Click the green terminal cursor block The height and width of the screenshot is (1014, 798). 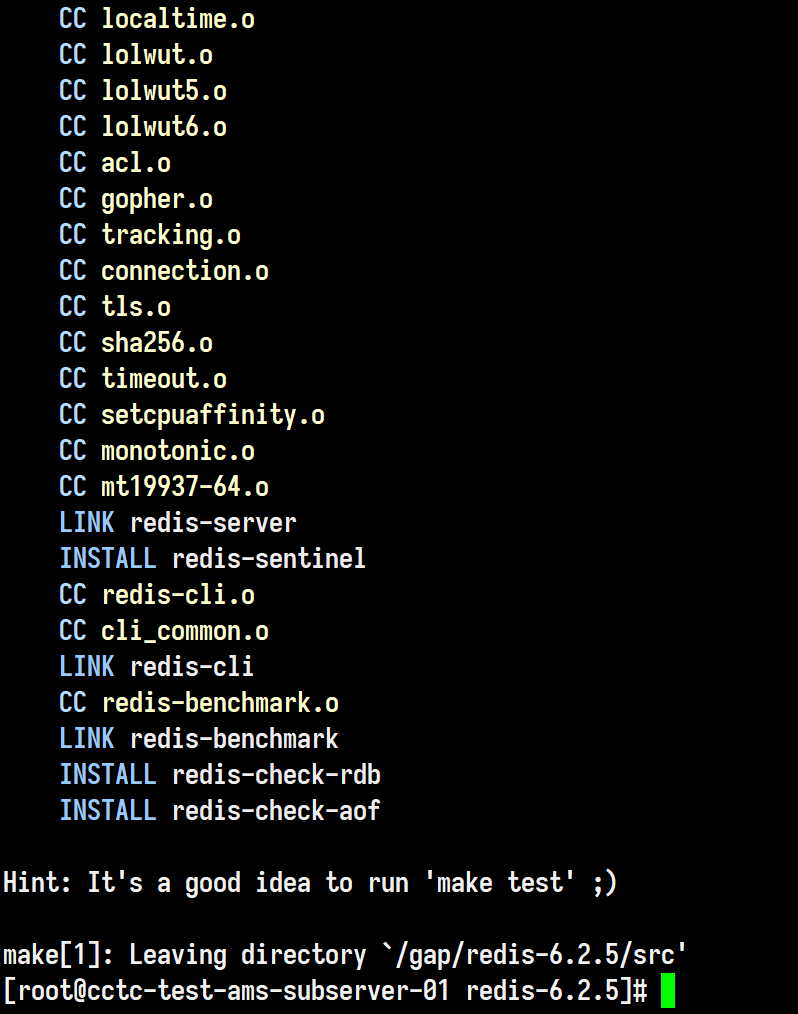pos(667,990)
